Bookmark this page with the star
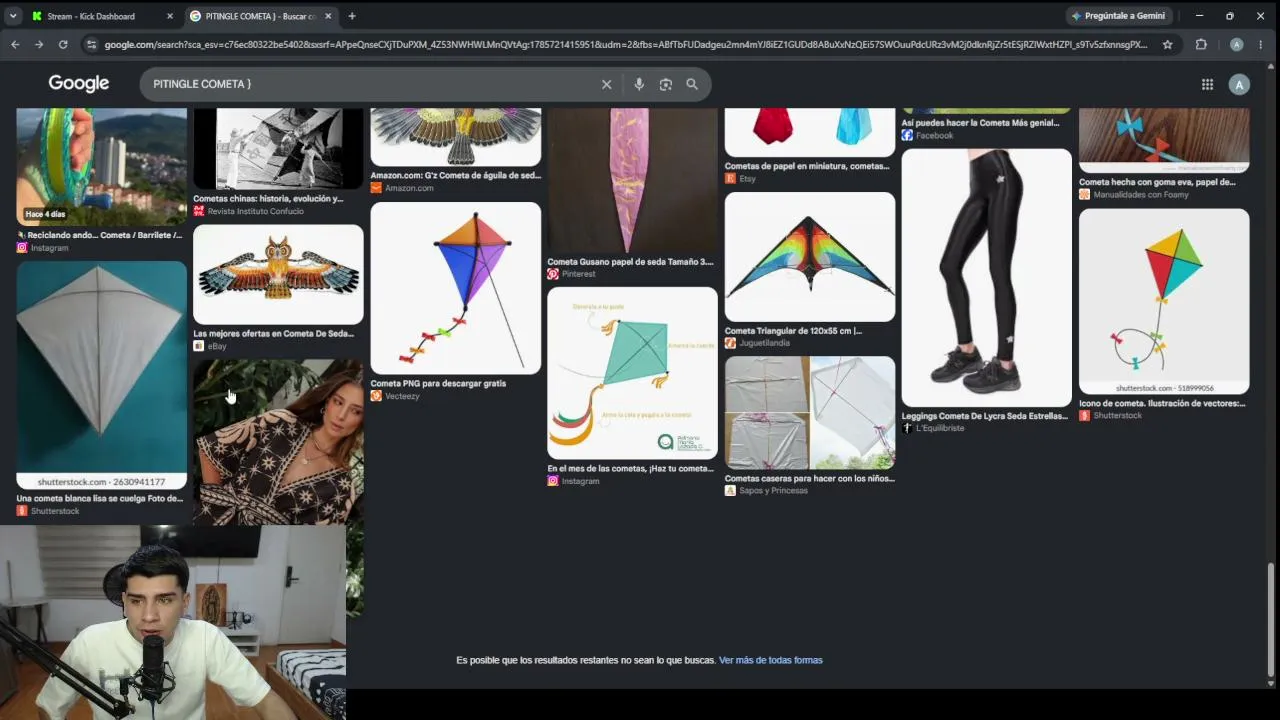Screen dimensions: 1280x720 point(1167,44)
